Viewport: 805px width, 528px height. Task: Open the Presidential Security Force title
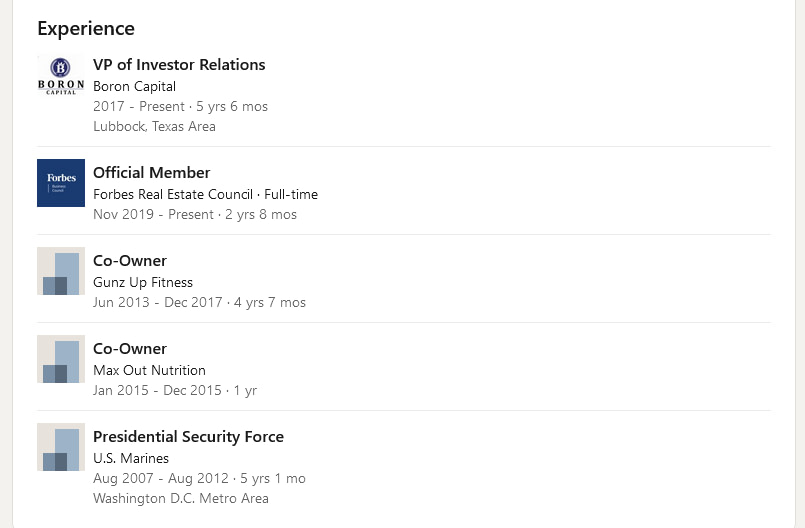click(188, 437)
